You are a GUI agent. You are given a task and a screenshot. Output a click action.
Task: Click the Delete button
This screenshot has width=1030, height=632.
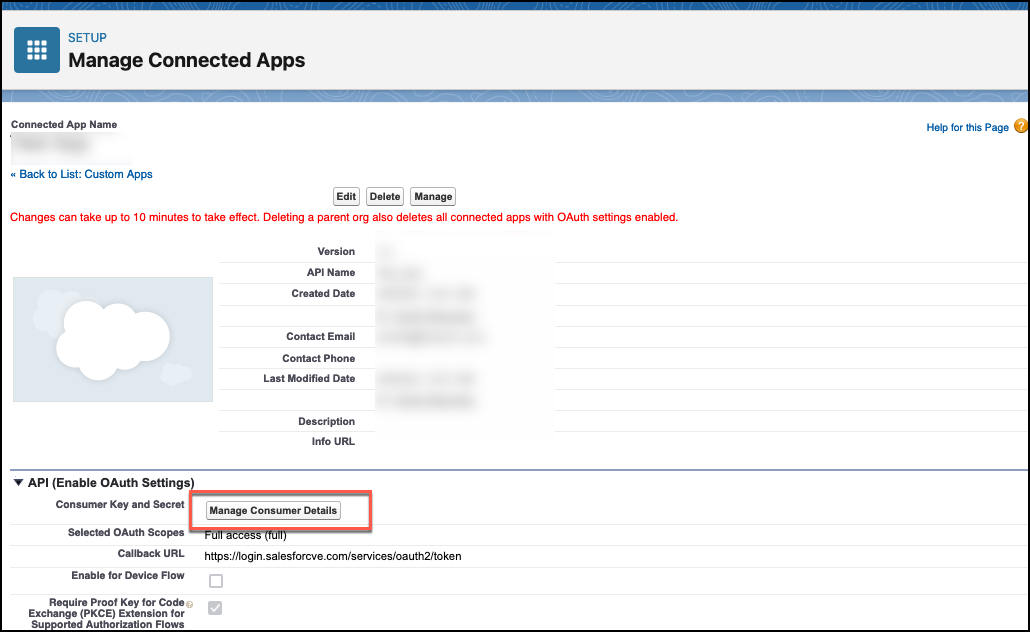coord(384,196)
